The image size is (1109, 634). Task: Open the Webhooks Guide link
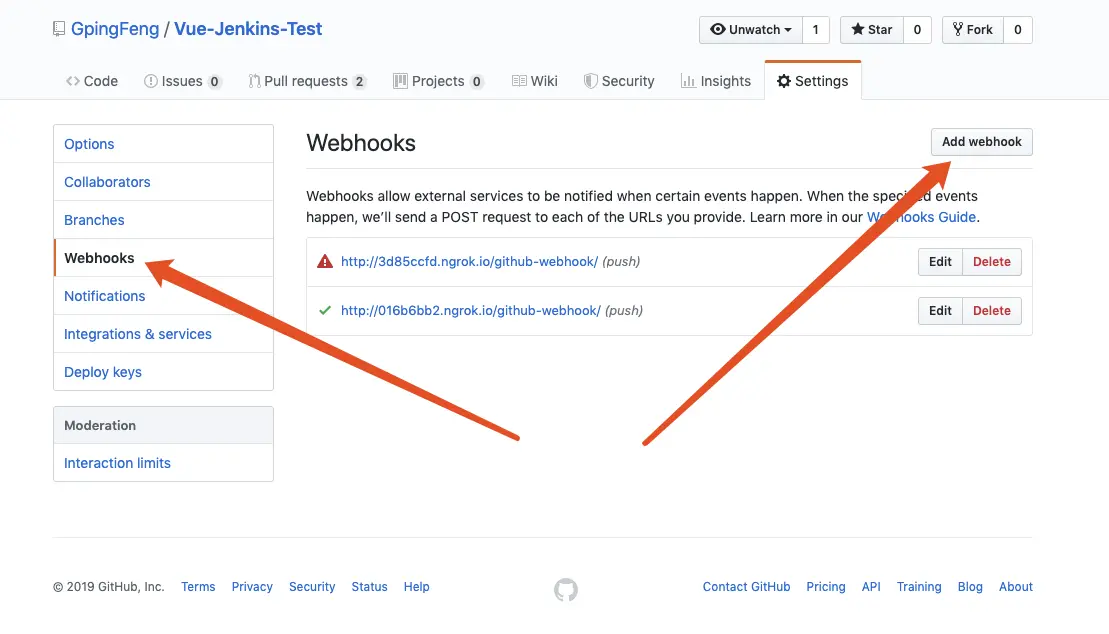click(x=922, y=217)
